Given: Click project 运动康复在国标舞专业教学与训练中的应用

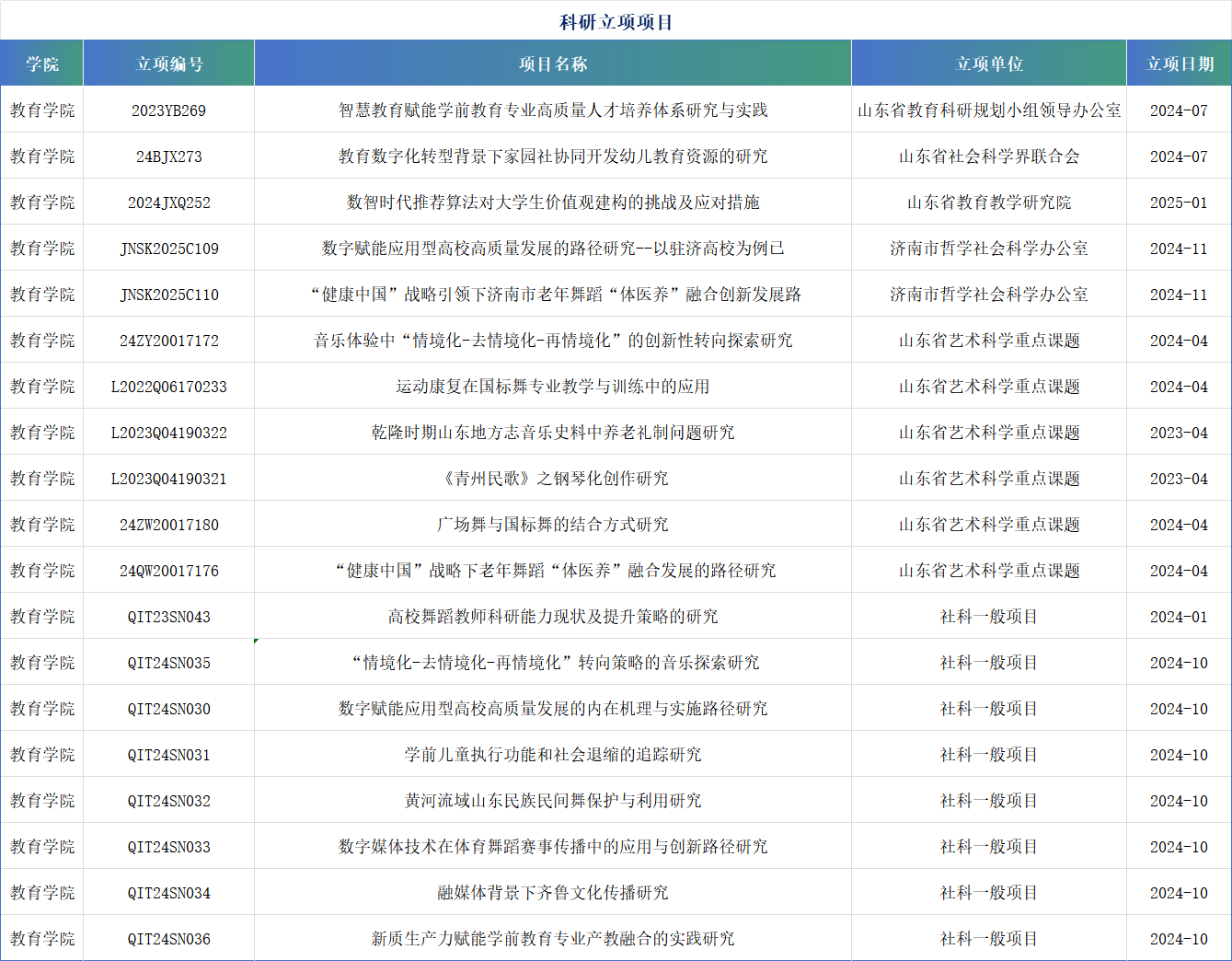Looking at the screenshot, I should point(553,387).
